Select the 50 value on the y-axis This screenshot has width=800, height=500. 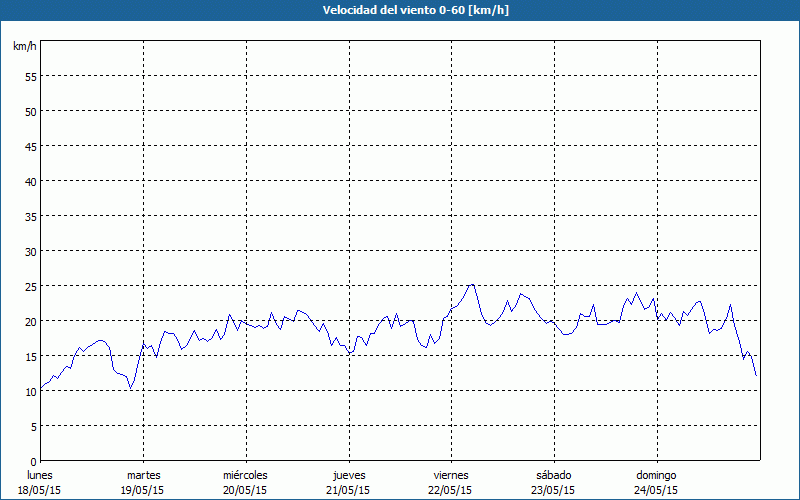[x=30, y=111]
